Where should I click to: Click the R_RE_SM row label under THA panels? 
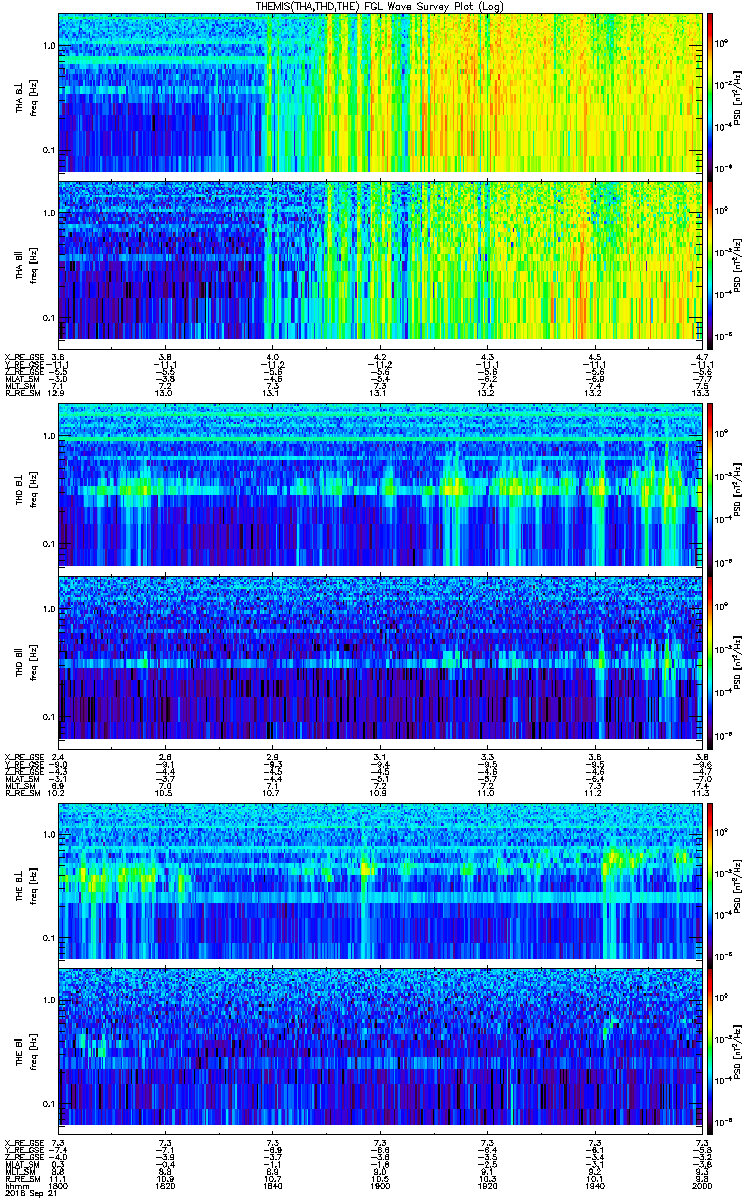[21, 394]
